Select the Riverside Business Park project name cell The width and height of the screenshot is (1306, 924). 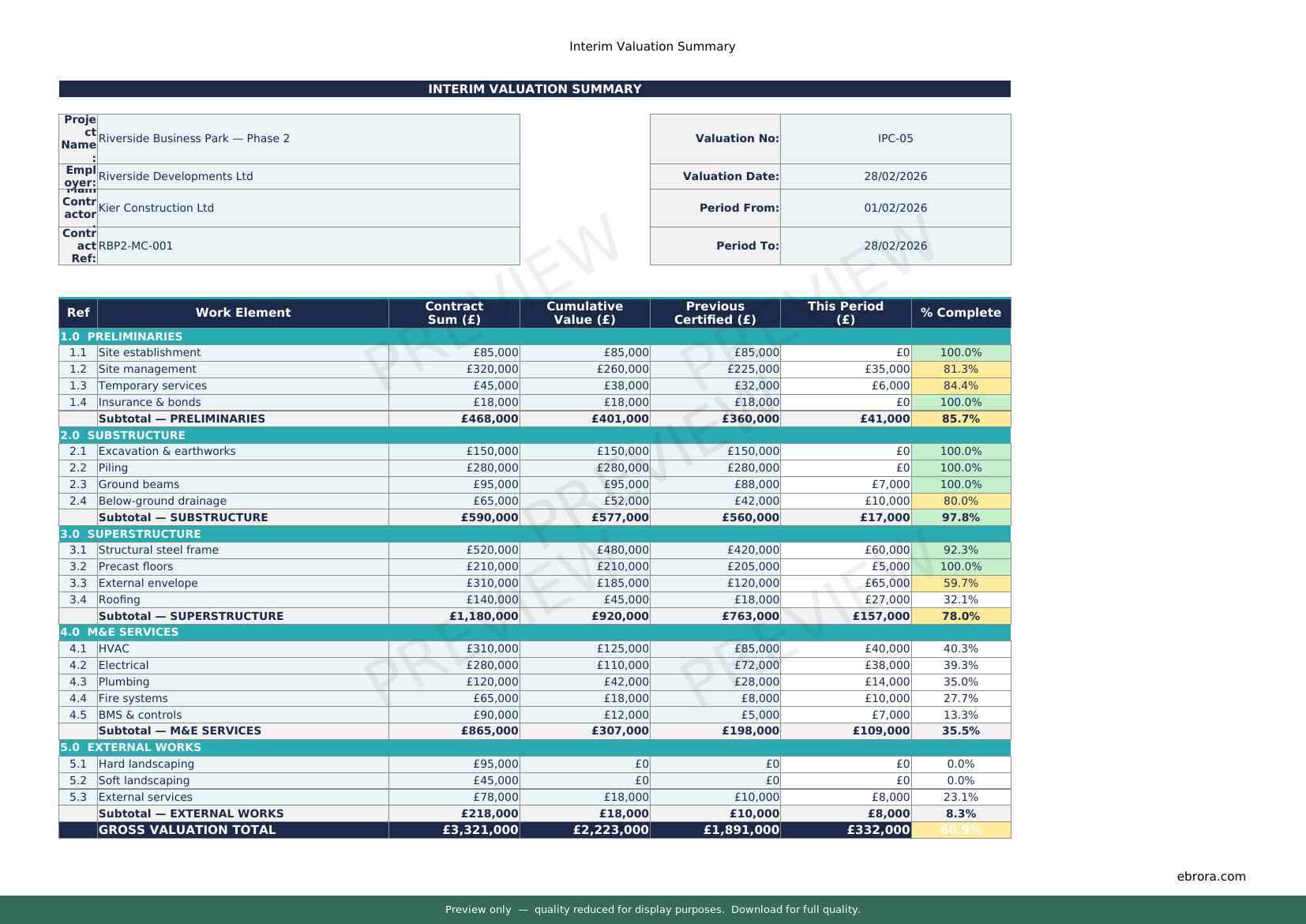tap(308, 138)
